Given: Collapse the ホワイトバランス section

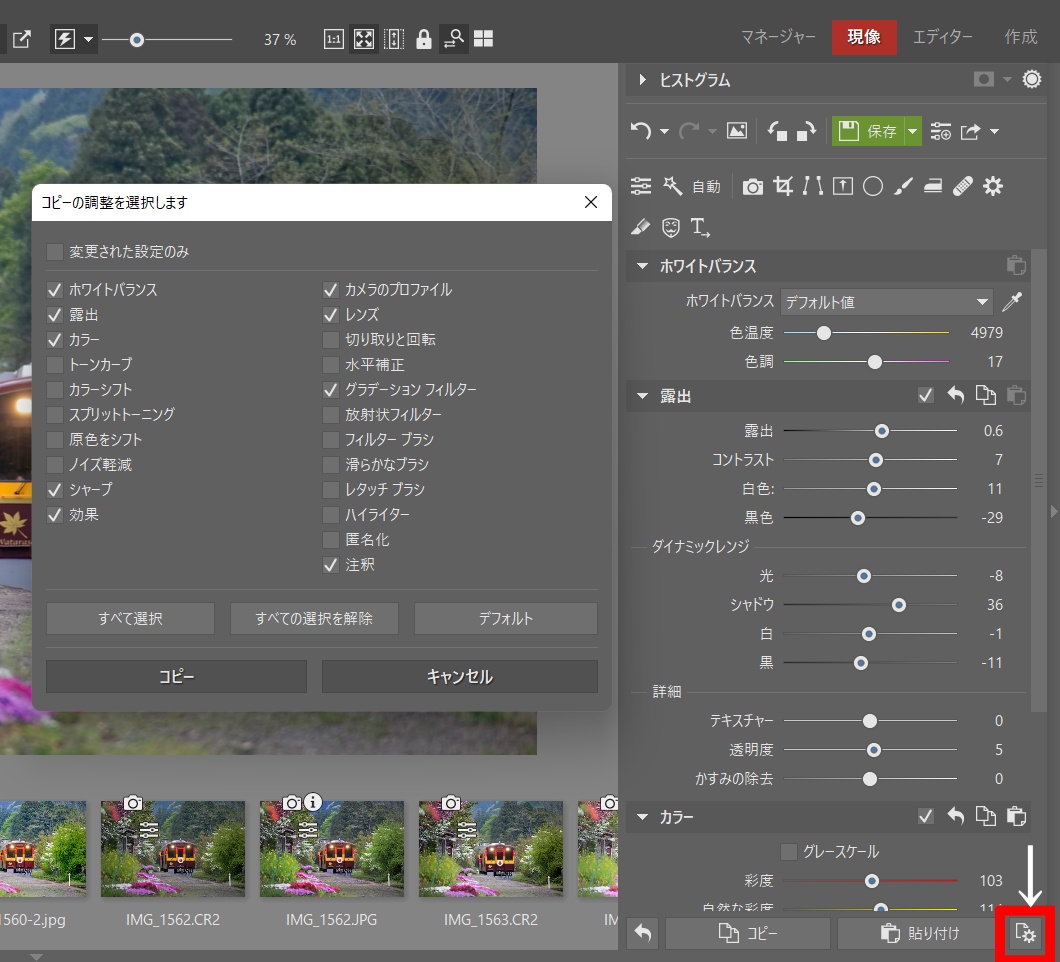Looking at the screenshot, I should point(642,266).
